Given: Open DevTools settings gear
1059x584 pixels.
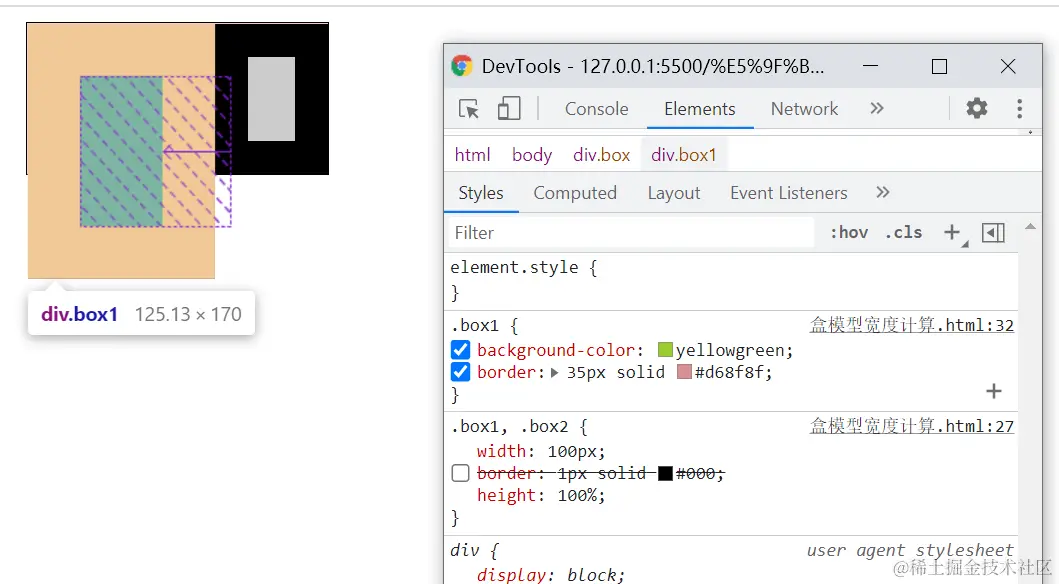Looking at the screenshot, I should click(x=977, y=108).
